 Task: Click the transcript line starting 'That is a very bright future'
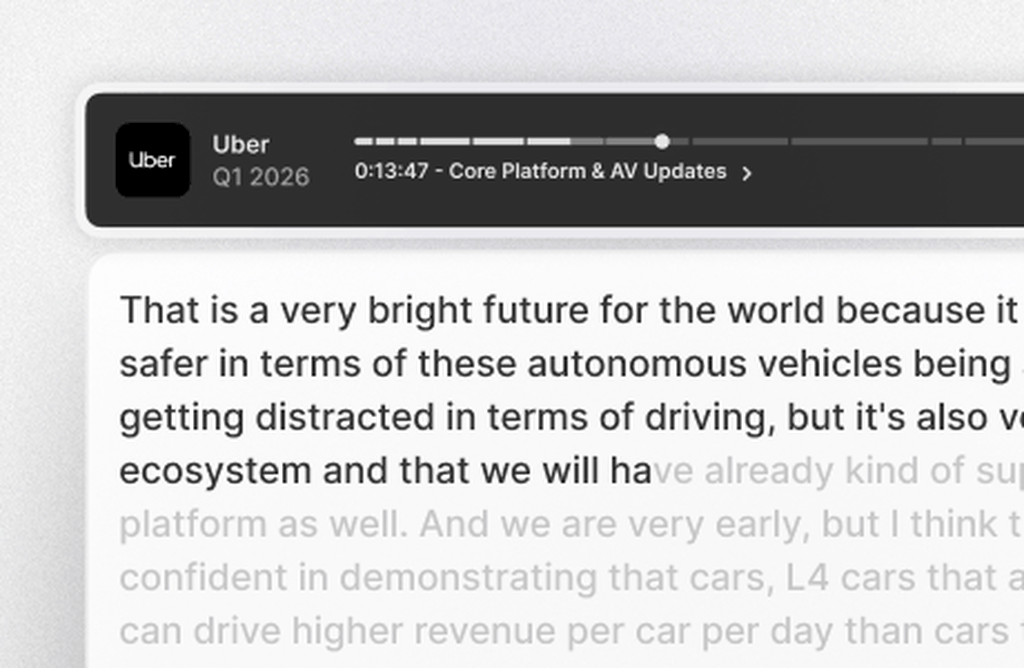pyautogui.click(x=571, y=310)
